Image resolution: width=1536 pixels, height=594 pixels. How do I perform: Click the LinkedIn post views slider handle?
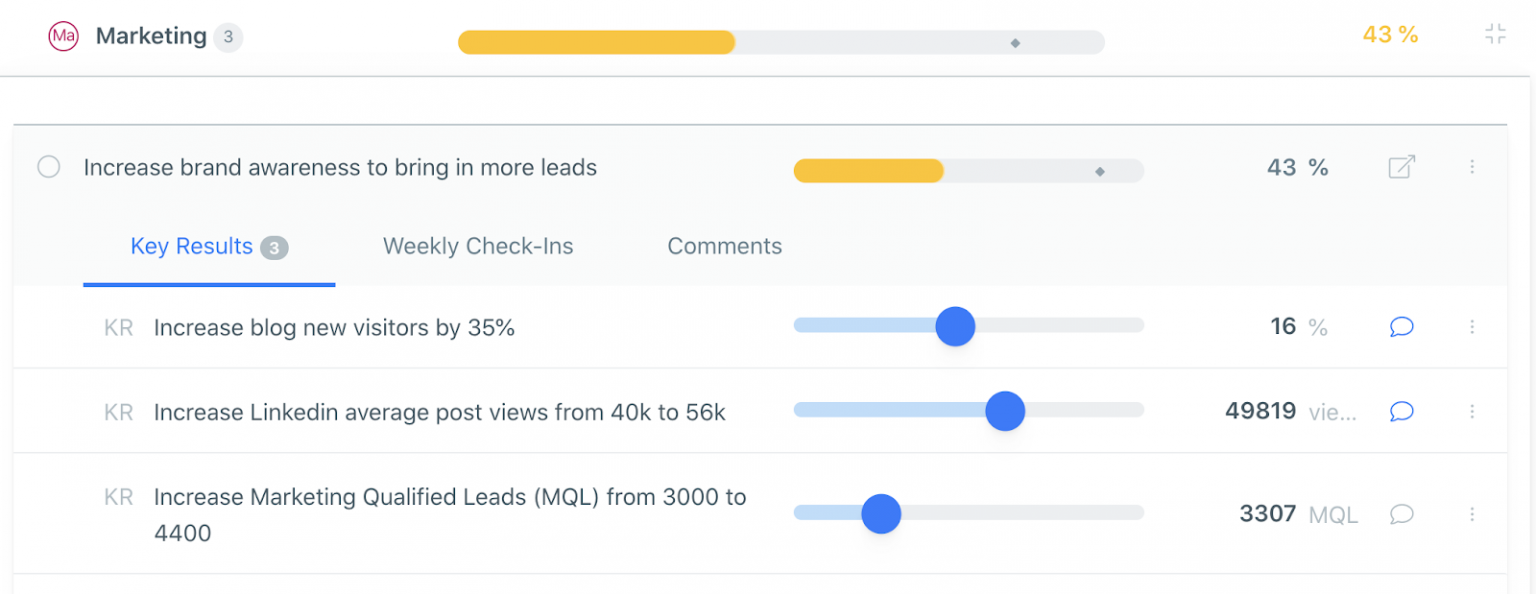[x=1005, y=411]
